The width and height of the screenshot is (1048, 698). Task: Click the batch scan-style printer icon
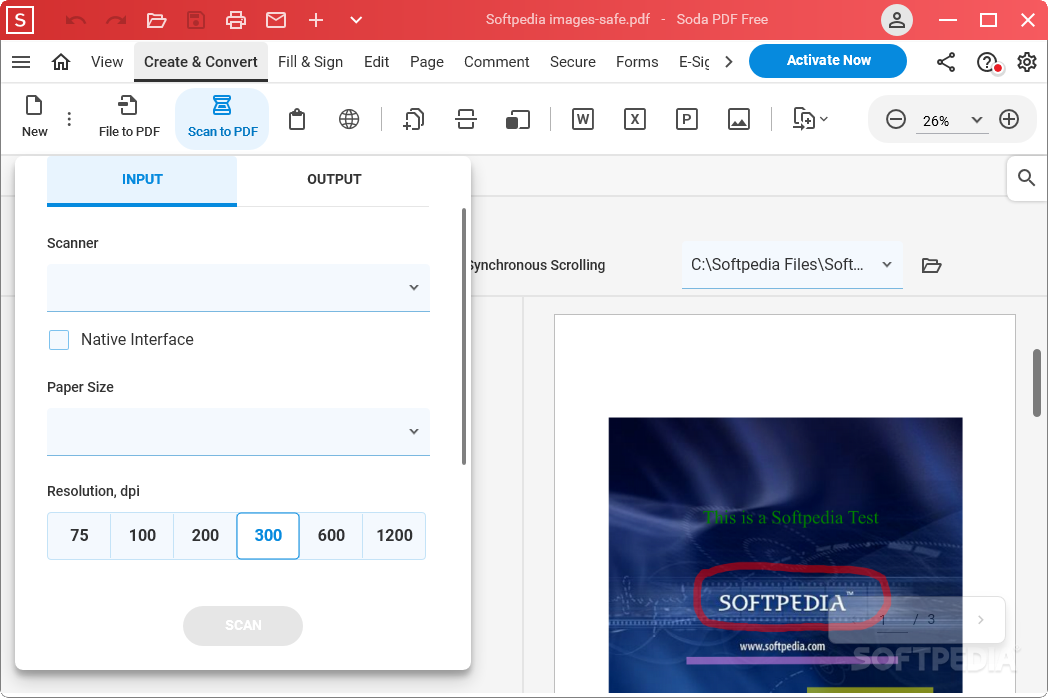click(466, 120)
